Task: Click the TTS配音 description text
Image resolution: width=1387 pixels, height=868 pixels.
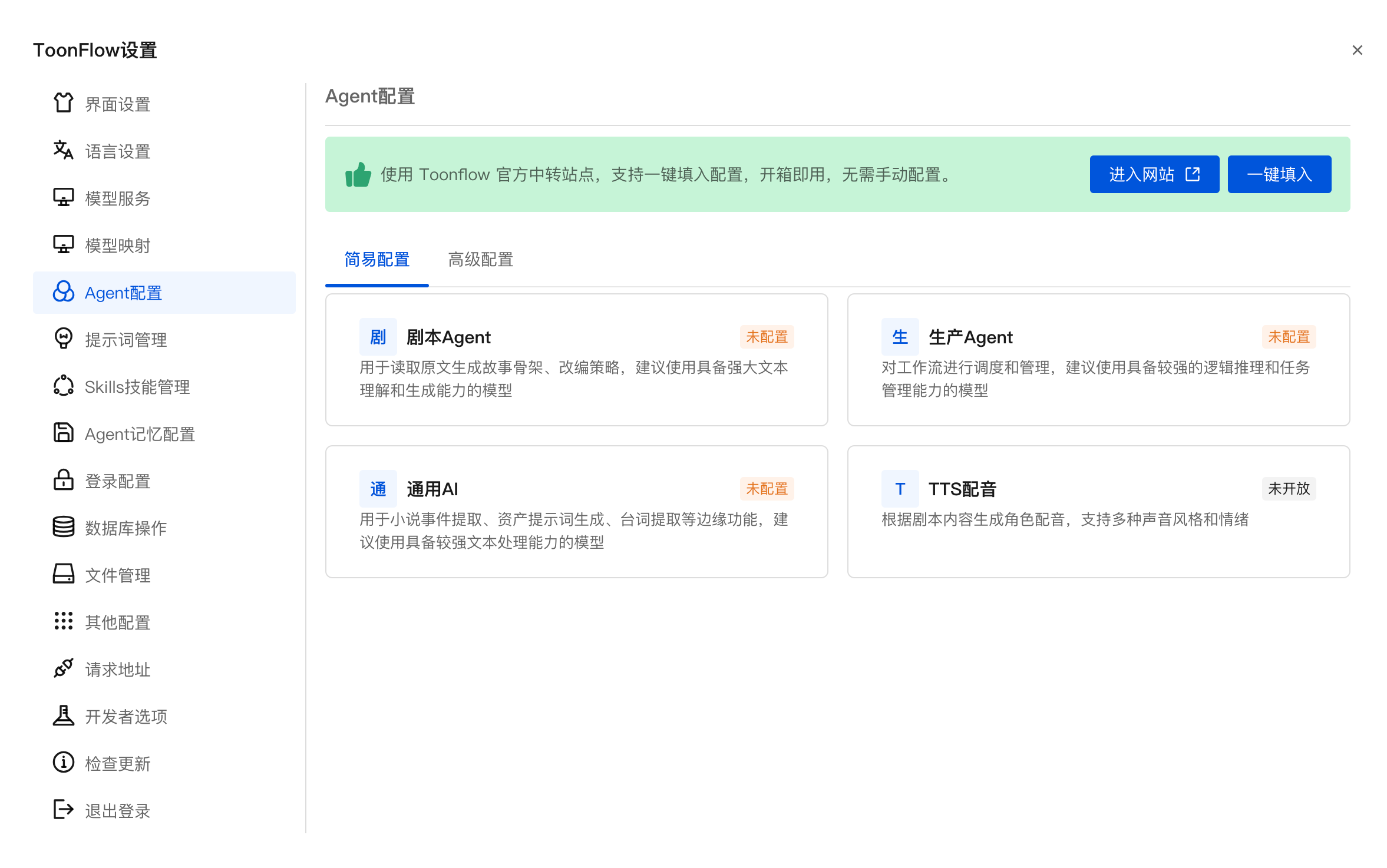Action: click(x=1065, y=519)
